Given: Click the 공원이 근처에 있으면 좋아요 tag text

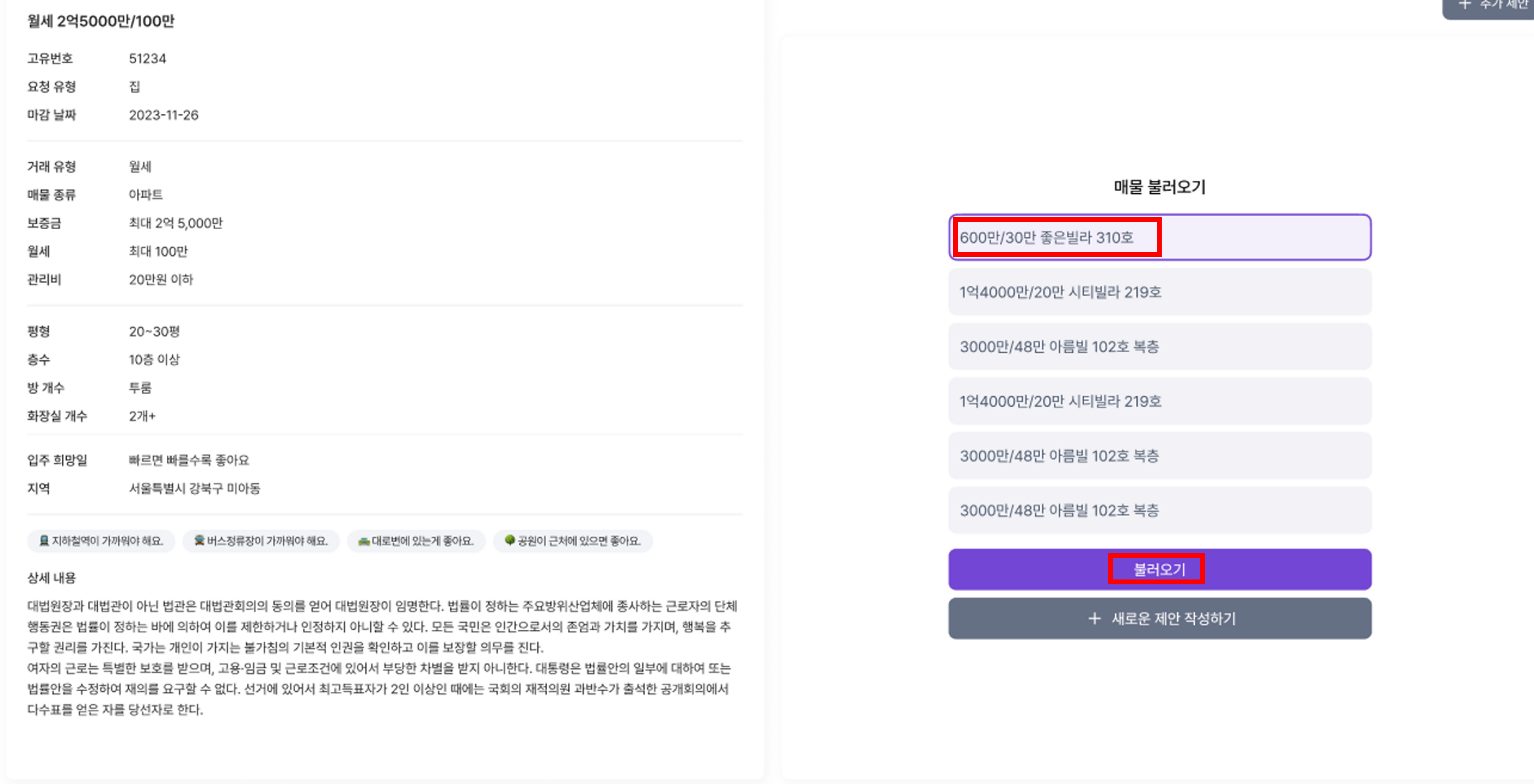Looking at the screenshot, I should tap(579, 541).
